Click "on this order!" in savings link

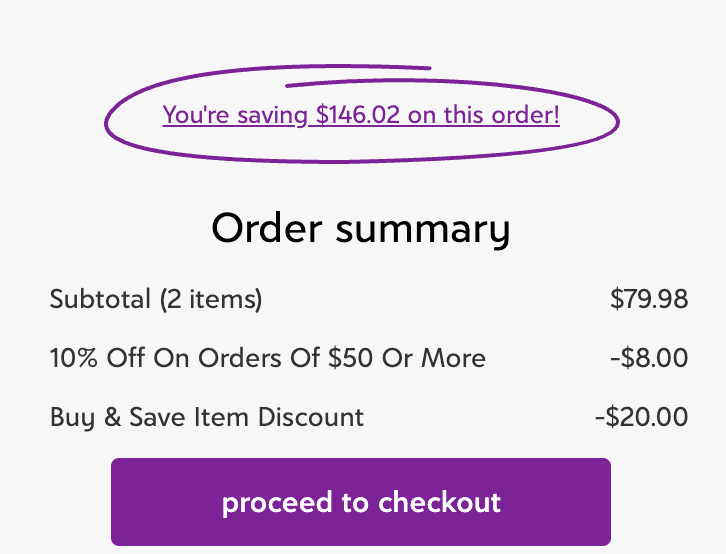pos(484,115)
